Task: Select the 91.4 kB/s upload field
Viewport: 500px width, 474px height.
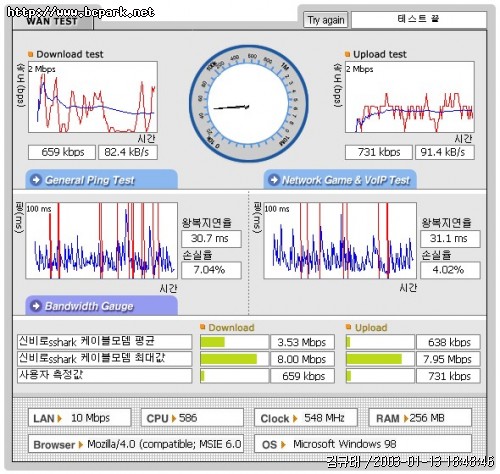Action: click(x=445, y=152)
